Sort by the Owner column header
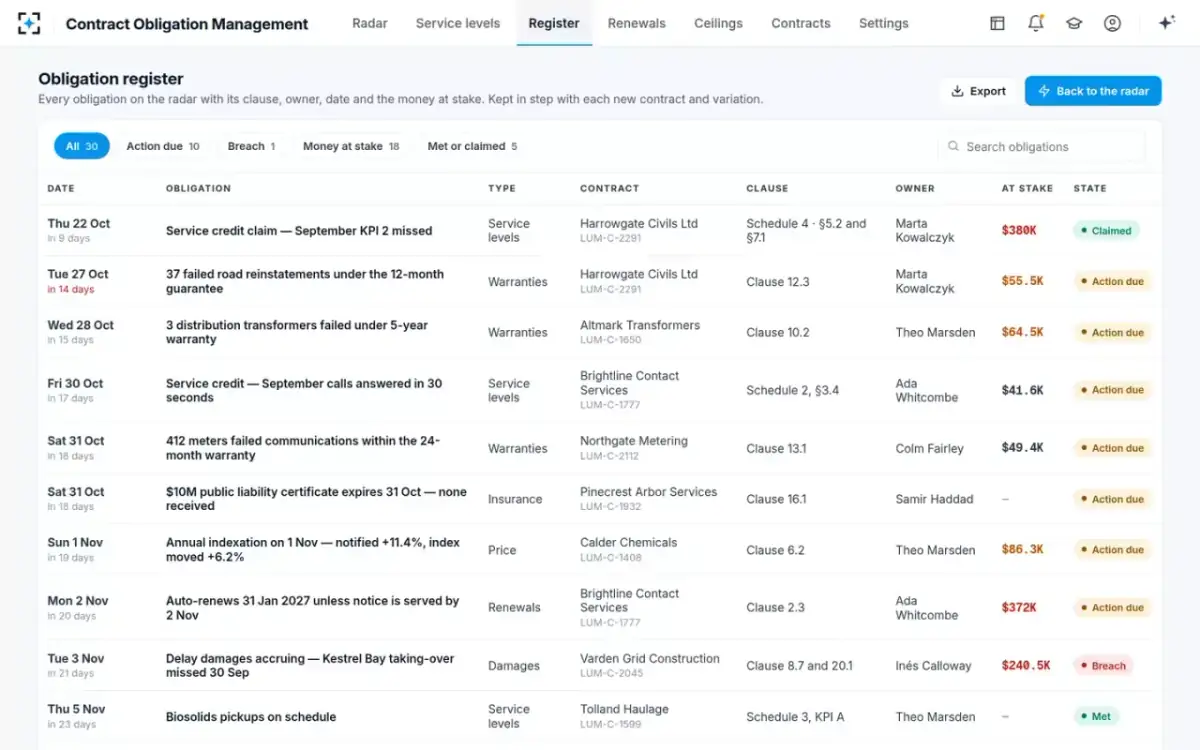1200x750 pixels. (915, 188)
